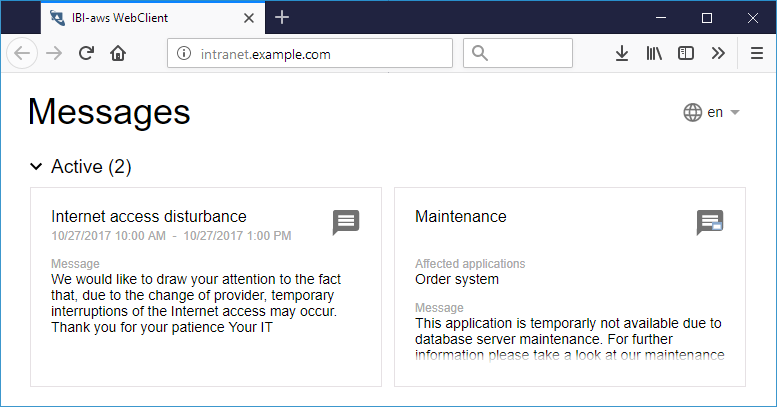
Task: Go back to previous page
Action: [x=23, y=54]
